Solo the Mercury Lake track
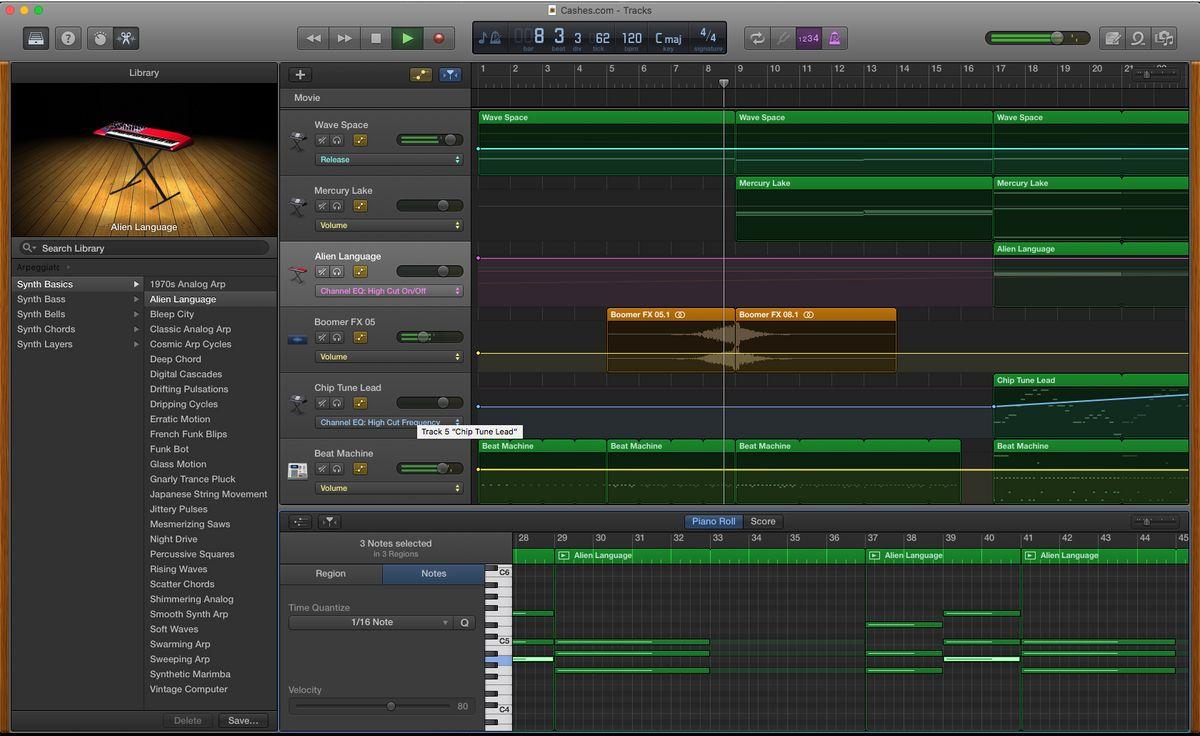Viewport: 1200px width, 736px height. pos(337,206)
